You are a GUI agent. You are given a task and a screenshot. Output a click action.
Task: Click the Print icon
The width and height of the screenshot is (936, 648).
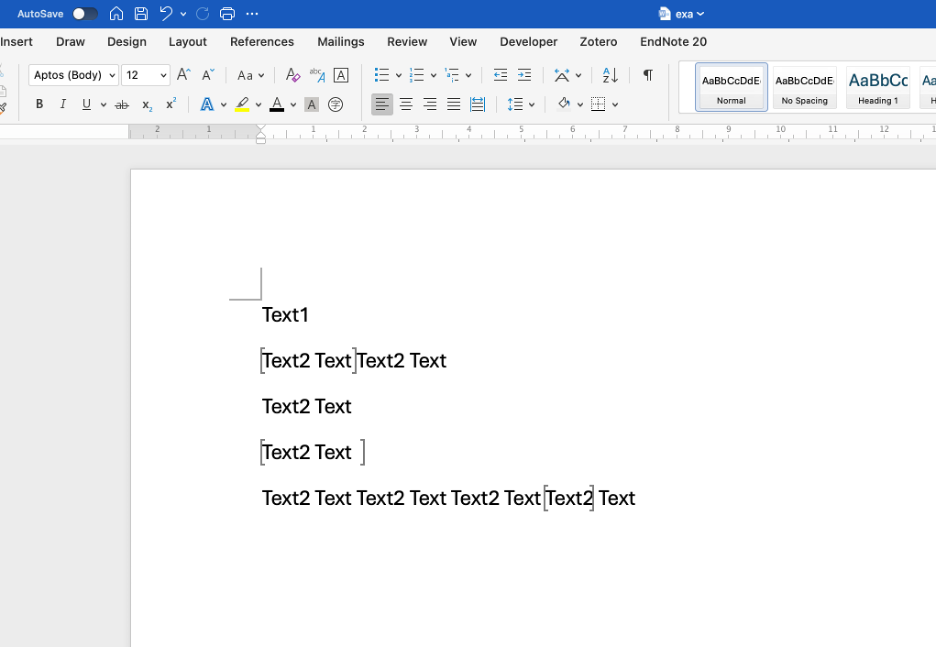pos(227,14)
